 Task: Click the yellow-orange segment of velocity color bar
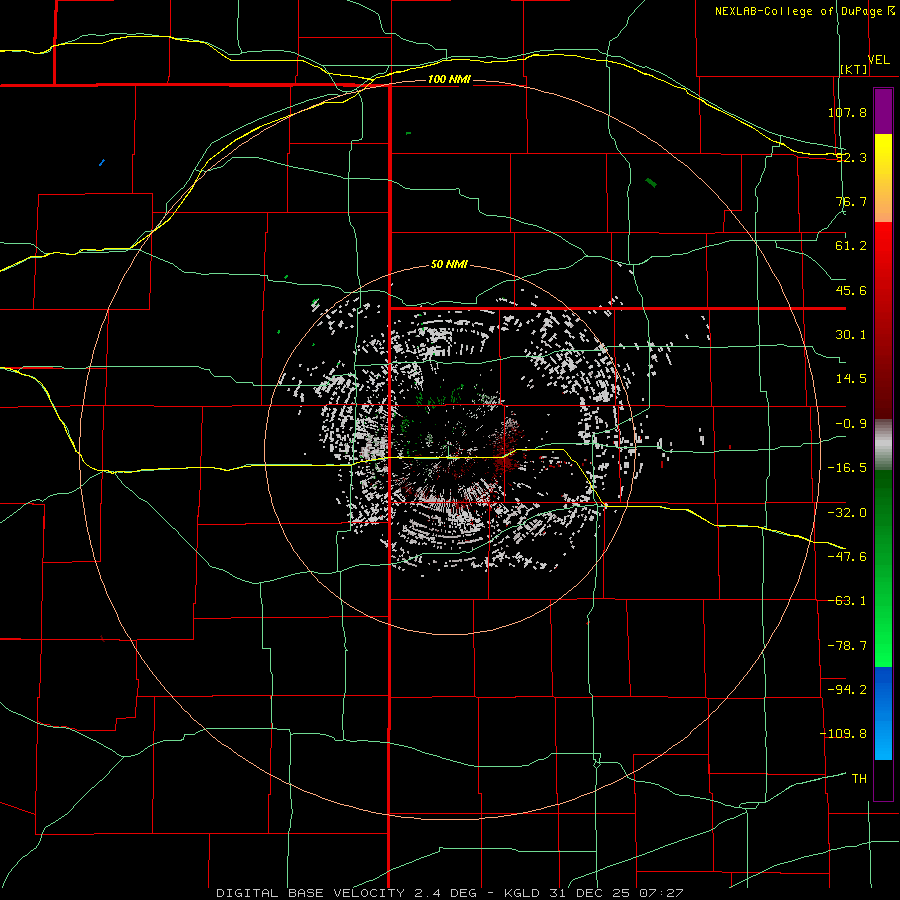(x=883, y=178)
